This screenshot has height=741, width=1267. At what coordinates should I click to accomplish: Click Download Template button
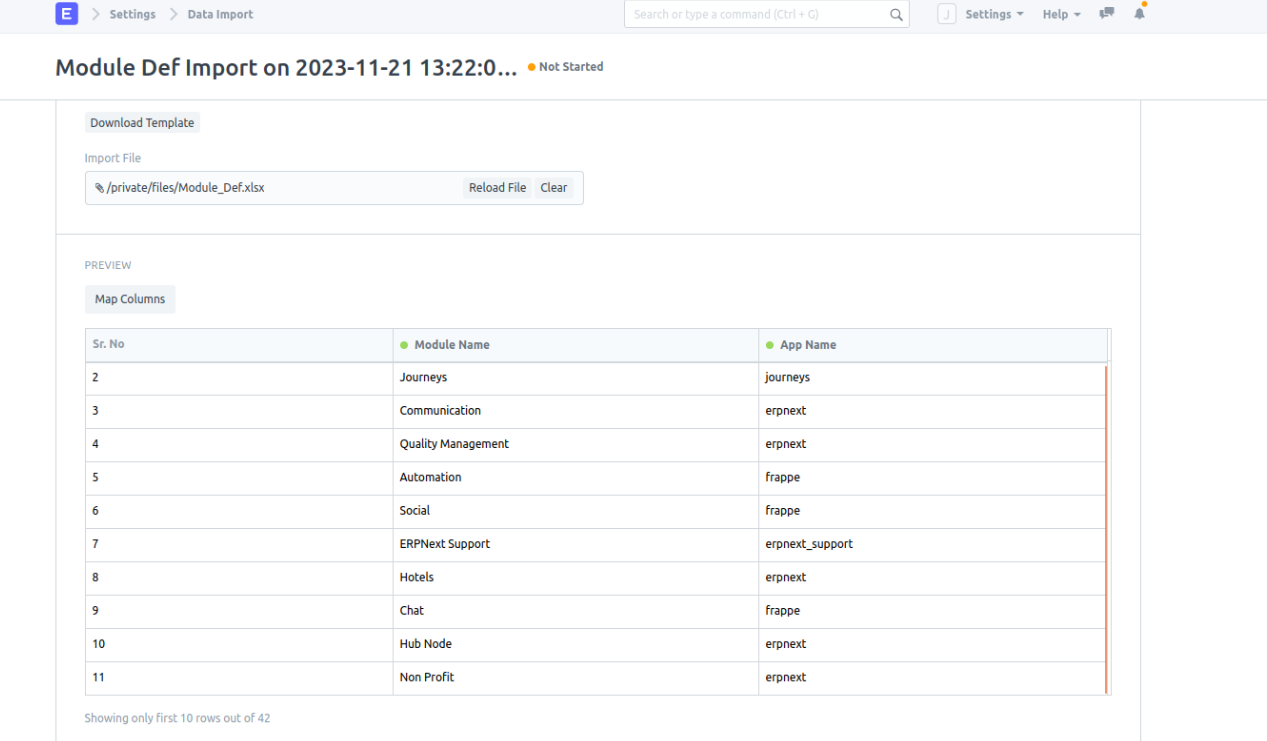point(142,123)
